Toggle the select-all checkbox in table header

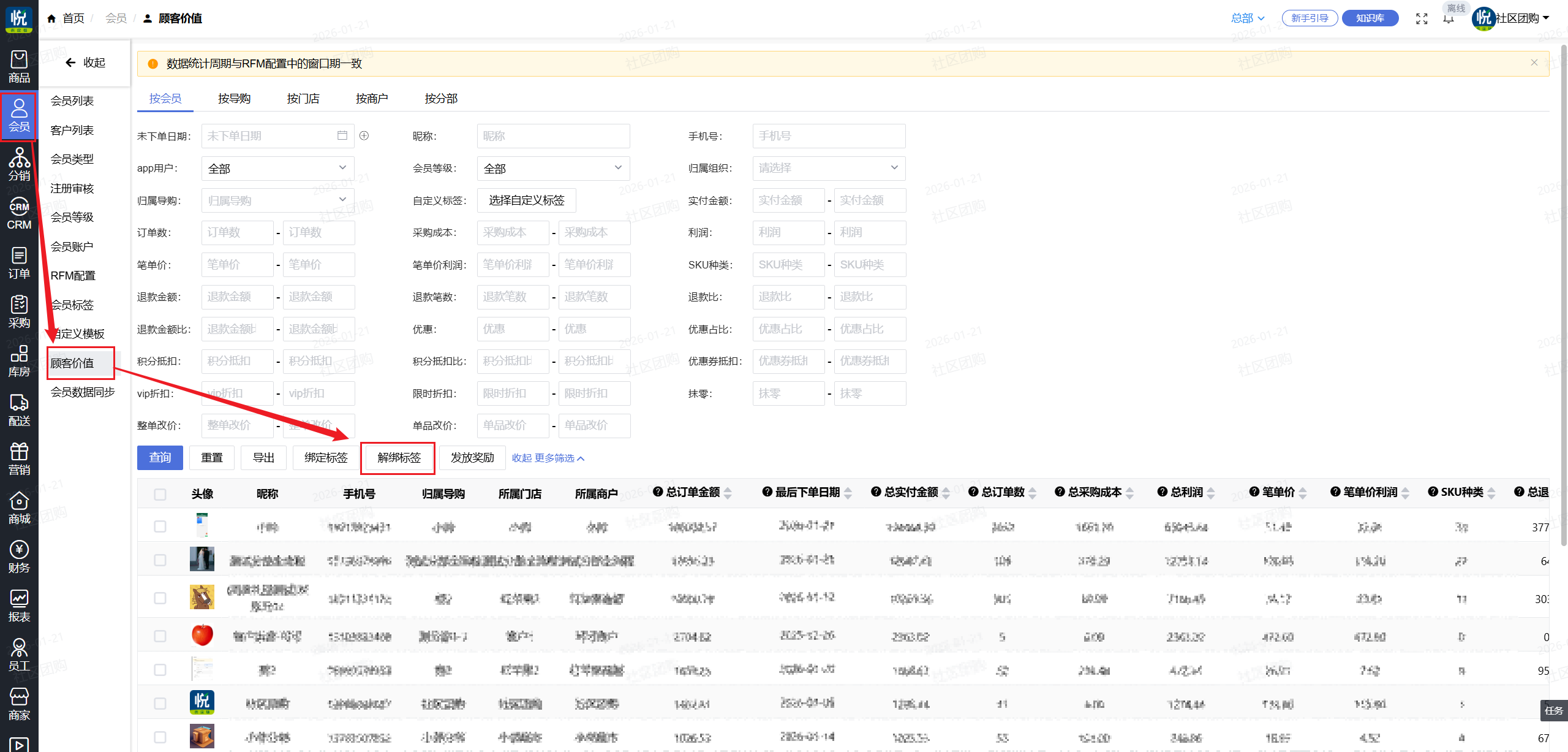pos(160,494)
